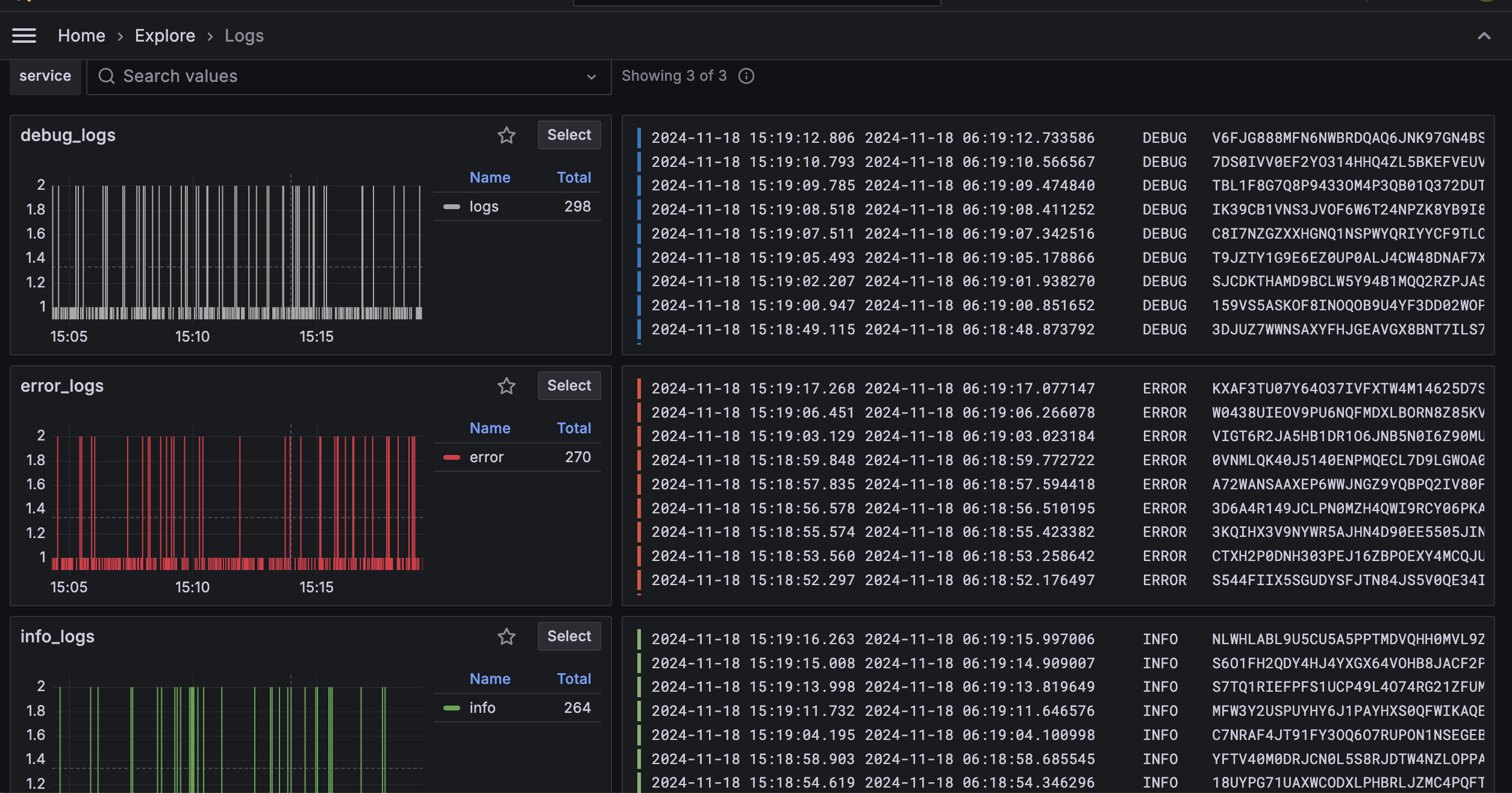The width and height of the screenshot is (1512, 793).
Task: Toggle the gray logs series legend swatch
Action: 451,207
